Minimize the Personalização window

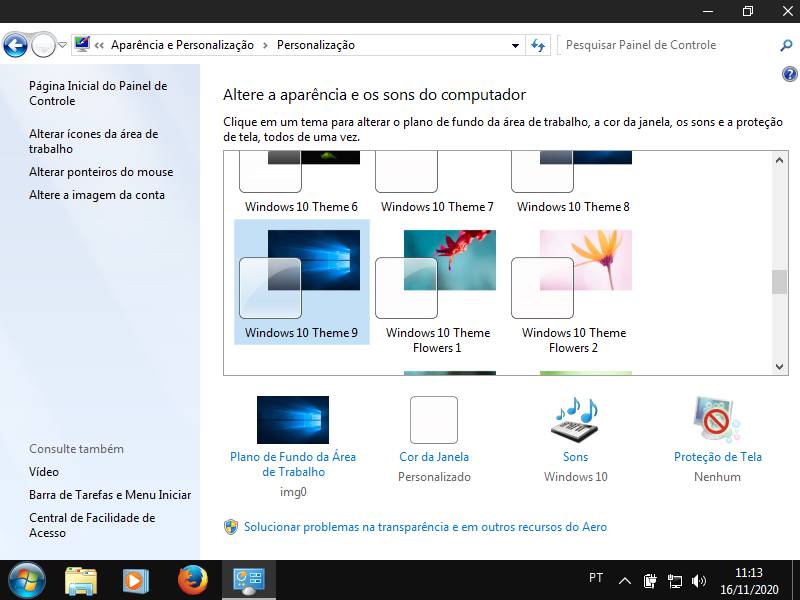click(x=708, y=11)
